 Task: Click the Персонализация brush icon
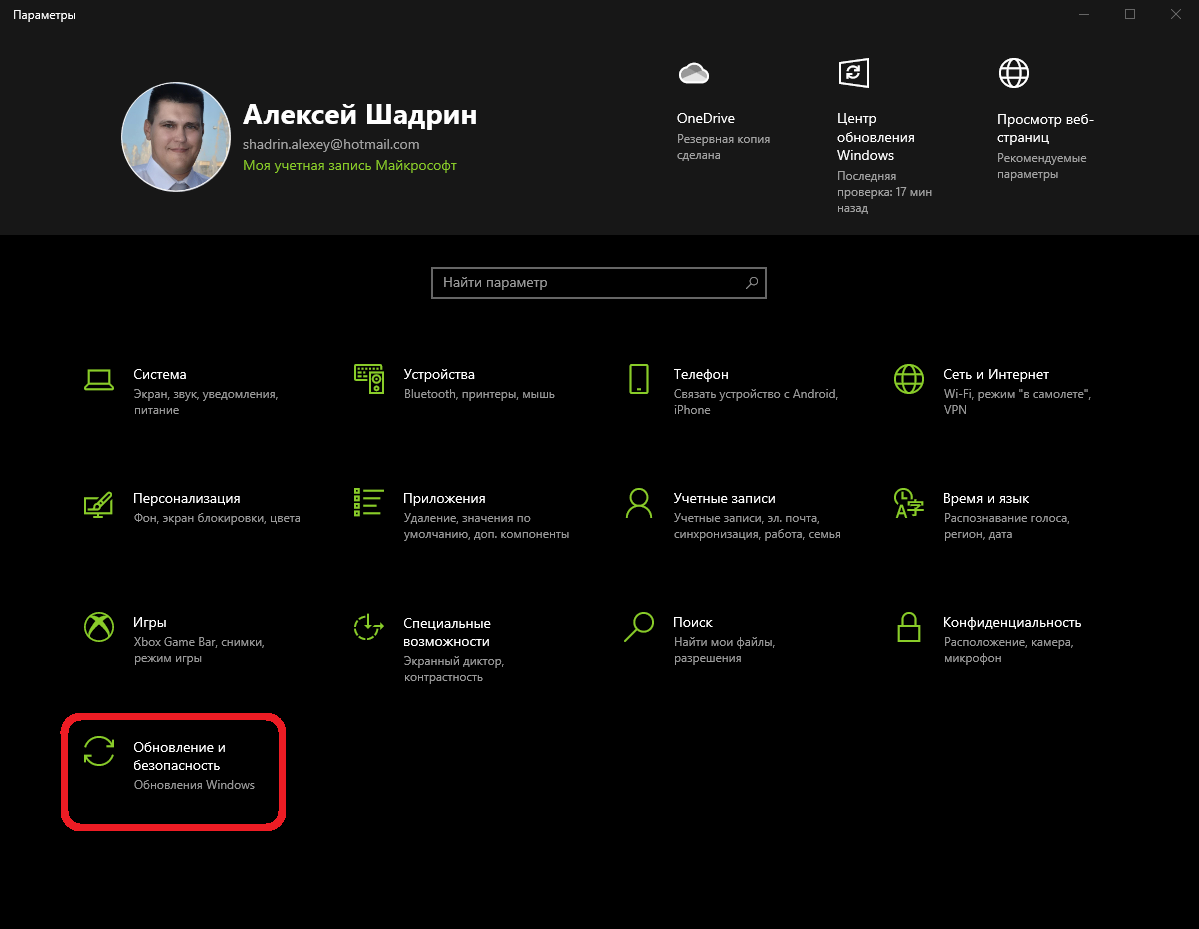[x=99, y=504]
